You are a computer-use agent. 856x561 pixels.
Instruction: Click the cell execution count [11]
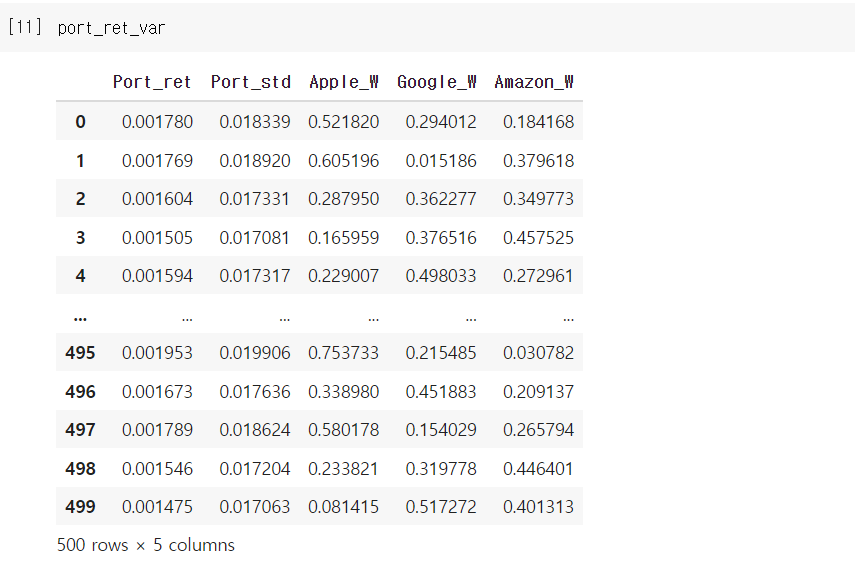coord(25,26)
